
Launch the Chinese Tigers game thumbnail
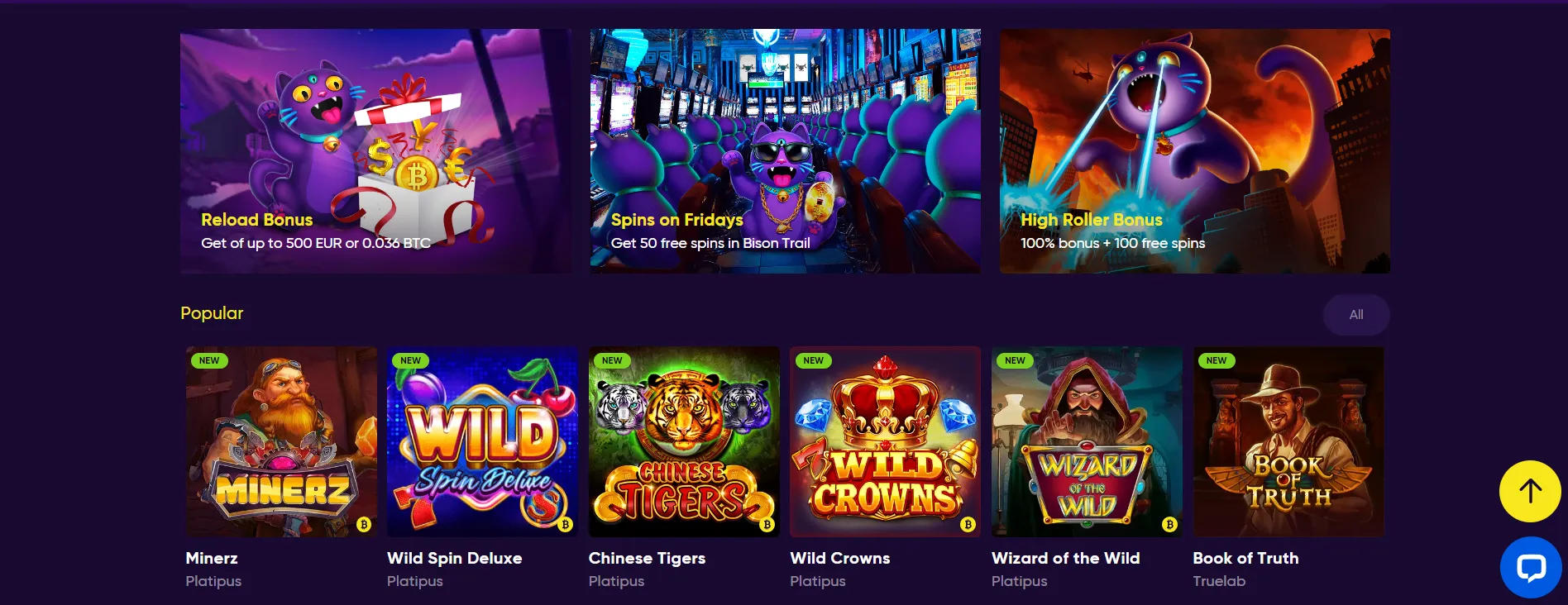coord(684,441)
